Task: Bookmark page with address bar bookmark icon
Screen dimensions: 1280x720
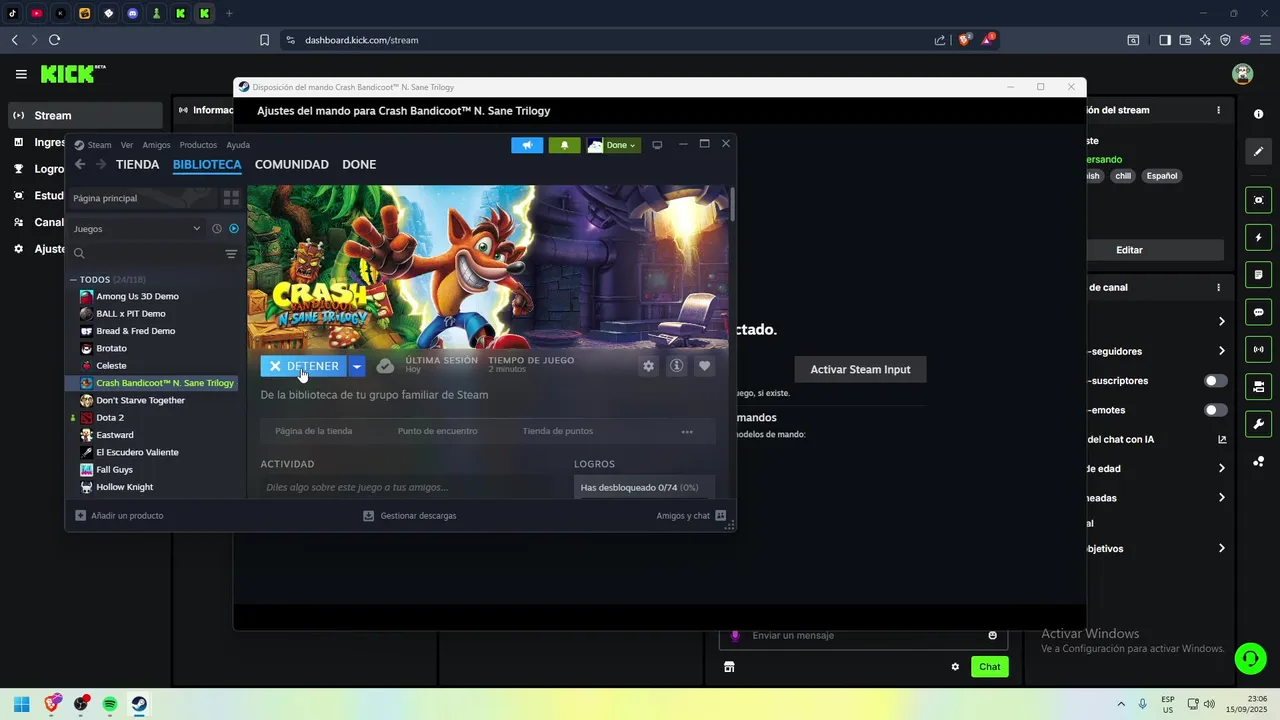Action: pos(264,40)
